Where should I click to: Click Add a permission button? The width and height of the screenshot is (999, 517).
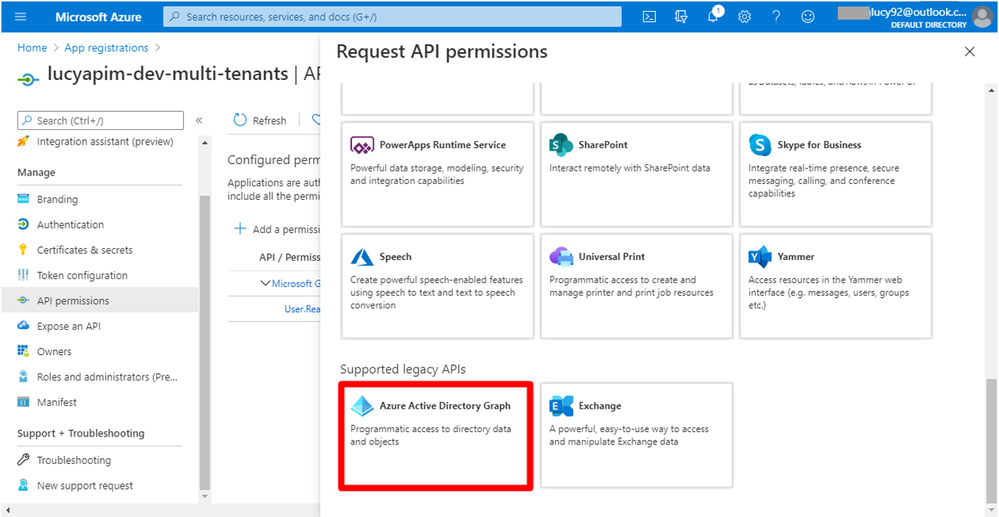pyautogui.click(x=277, y=229)
